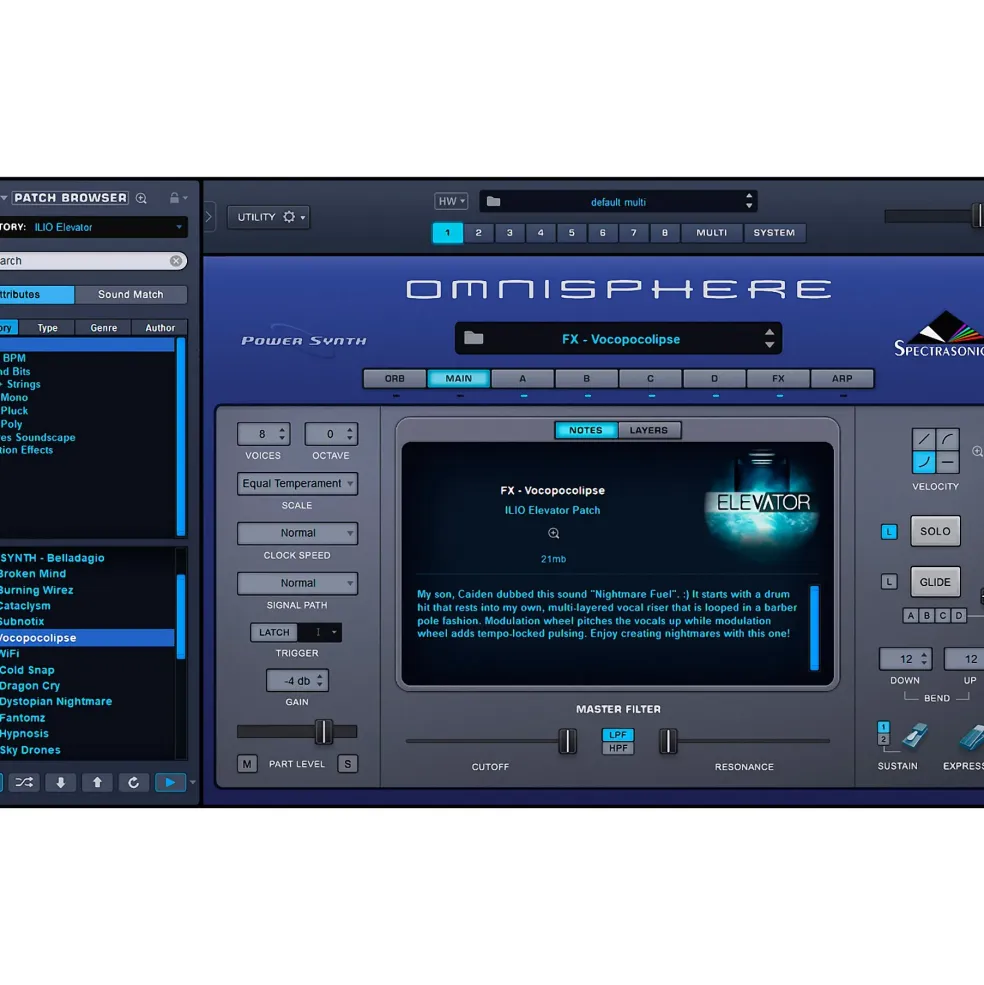This screenshot has height=985, width=984.
Task: Open the HW dropdown
Action: point(451,201)
